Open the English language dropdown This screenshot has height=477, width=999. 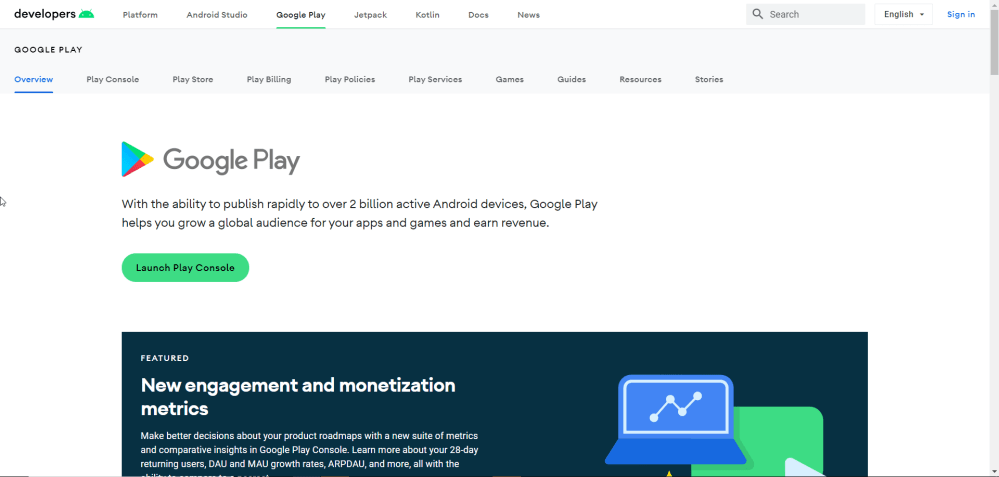[x=903, y=15]
